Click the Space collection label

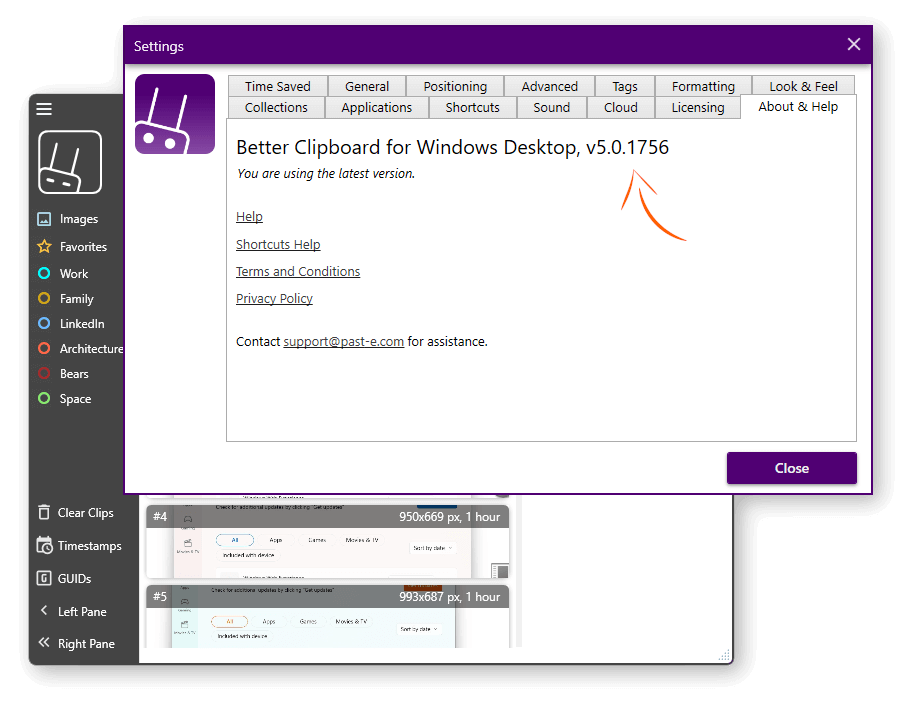(x=75, y=399)
